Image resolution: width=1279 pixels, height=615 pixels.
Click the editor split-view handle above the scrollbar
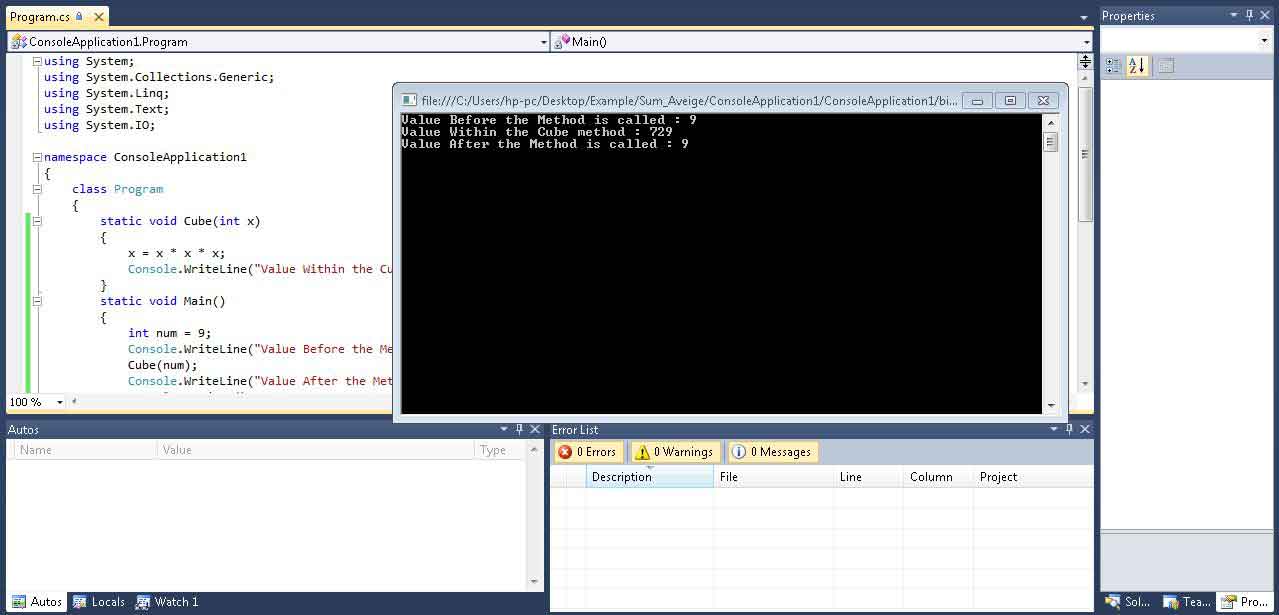tap(1085, 62)
